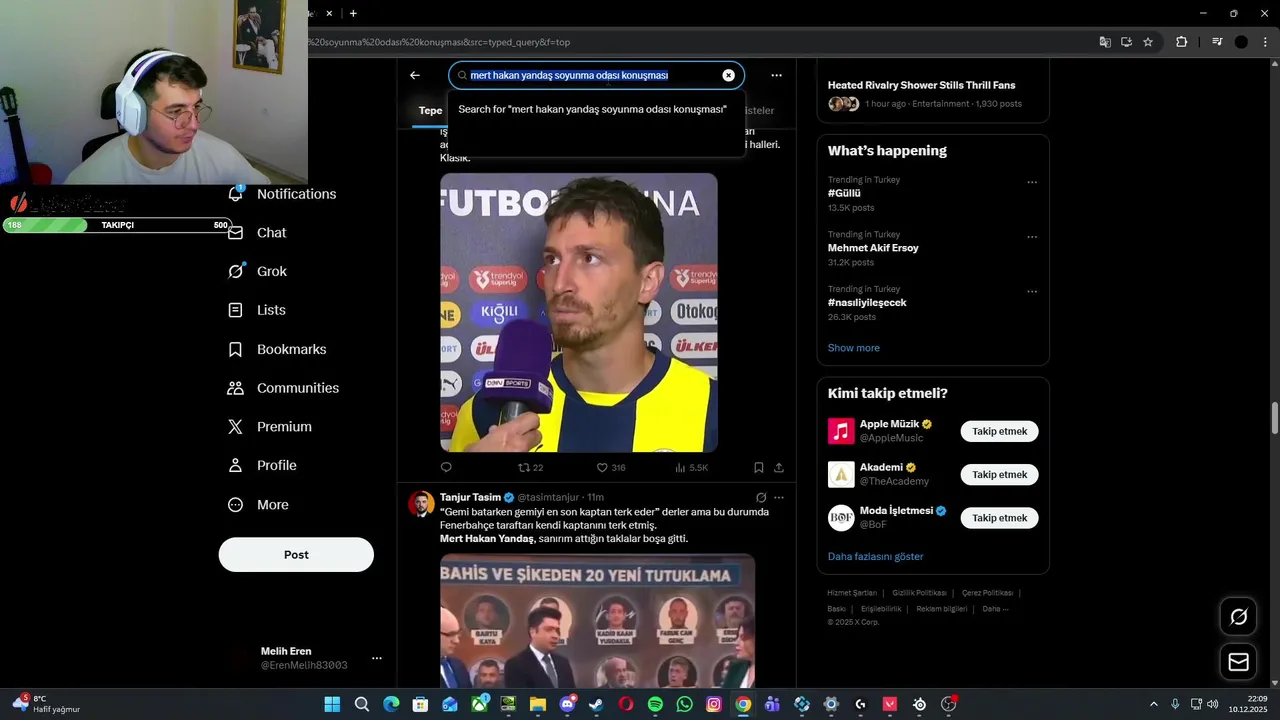Open the floating Messages envelope button

pyautogui.click(x=1238, y=662)
